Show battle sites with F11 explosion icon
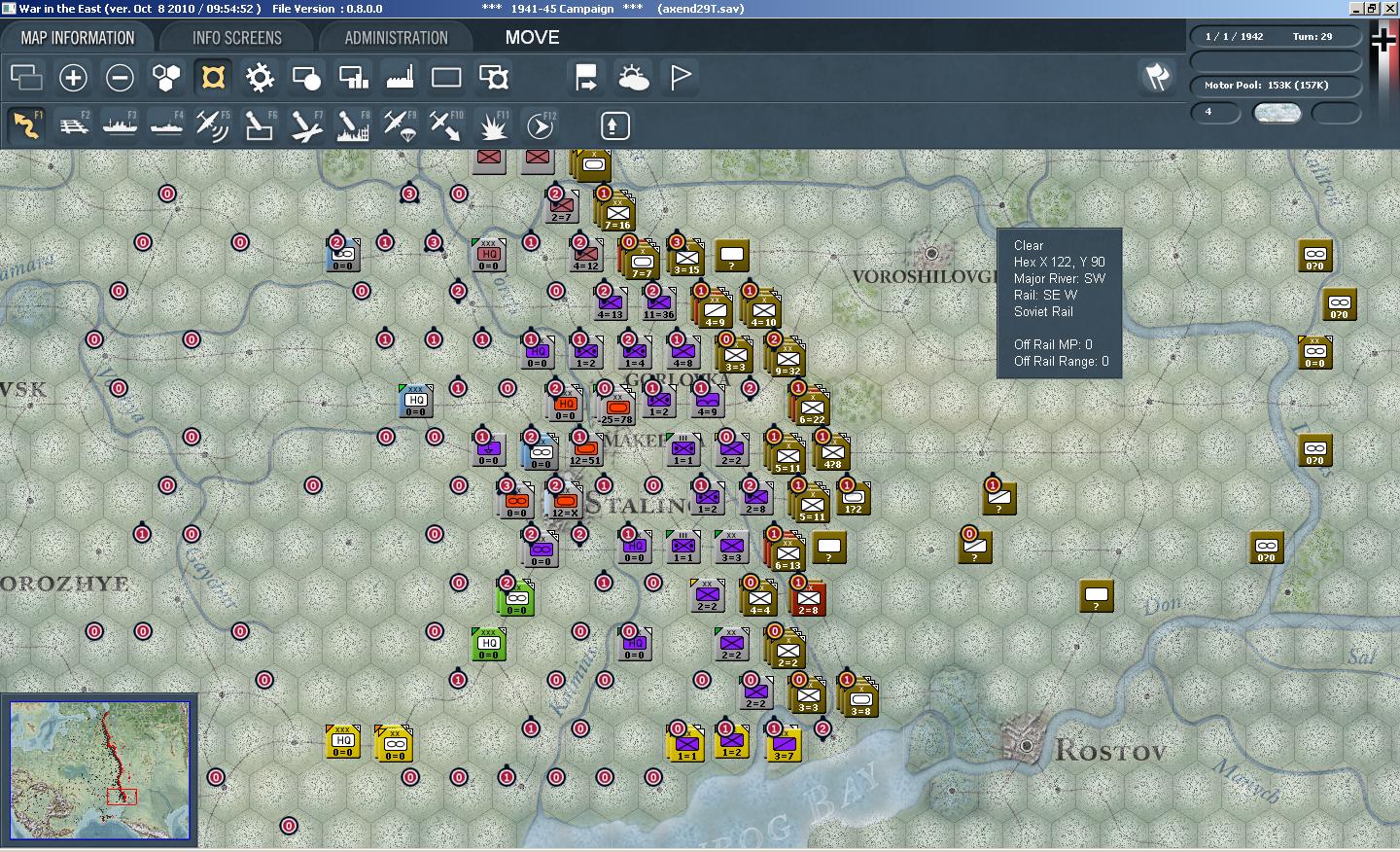The height and width of the screenshot is (852, 1400). click(493, 125)
